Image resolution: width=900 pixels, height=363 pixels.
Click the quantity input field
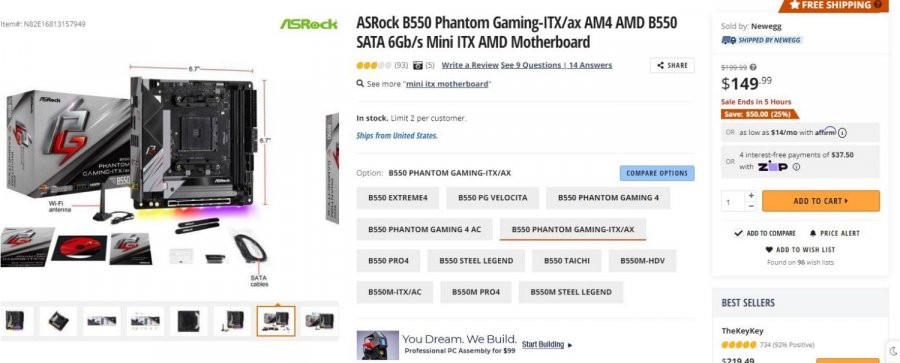click(x=733, y=202)
